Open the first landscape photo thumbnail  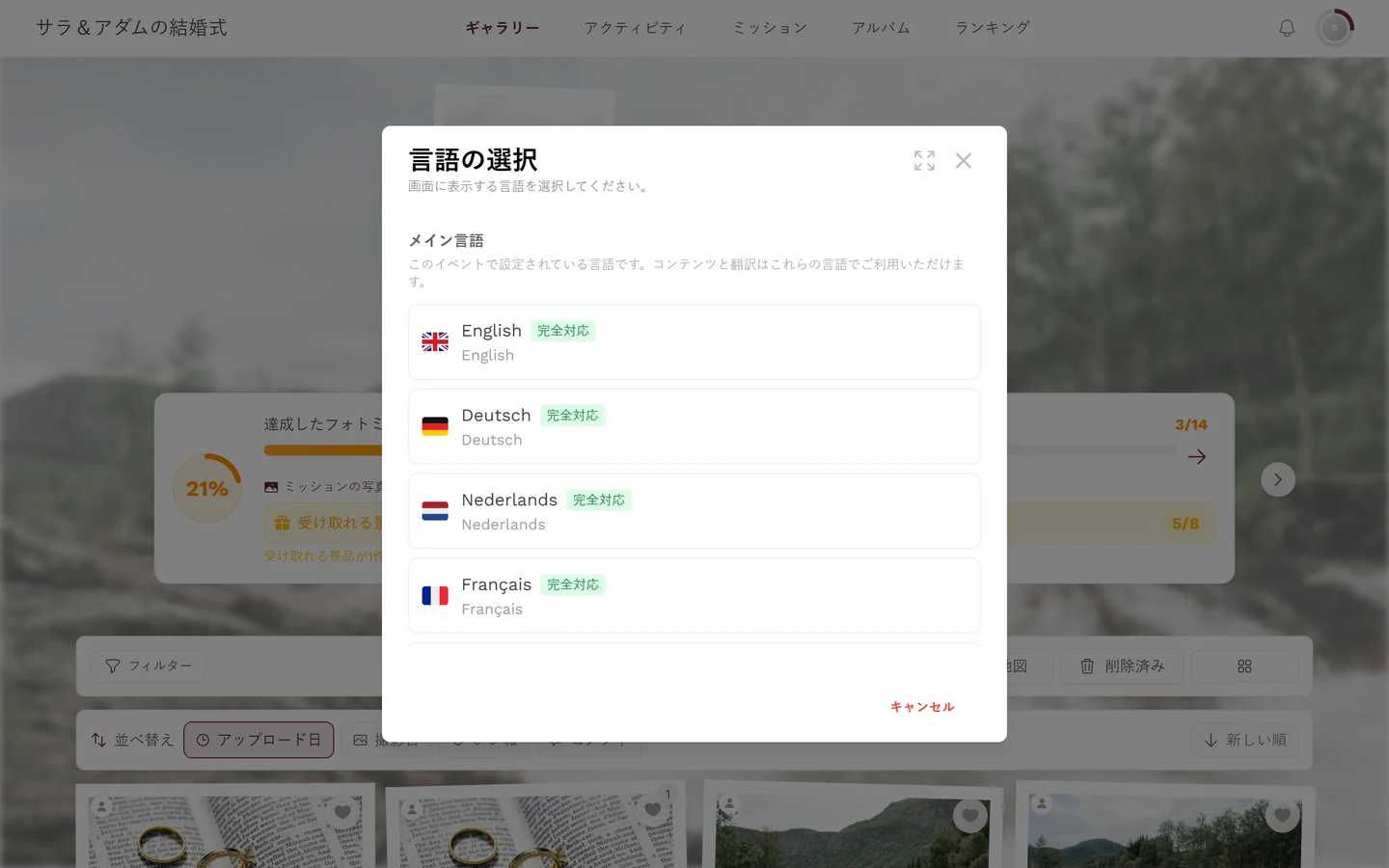[853, 830]
